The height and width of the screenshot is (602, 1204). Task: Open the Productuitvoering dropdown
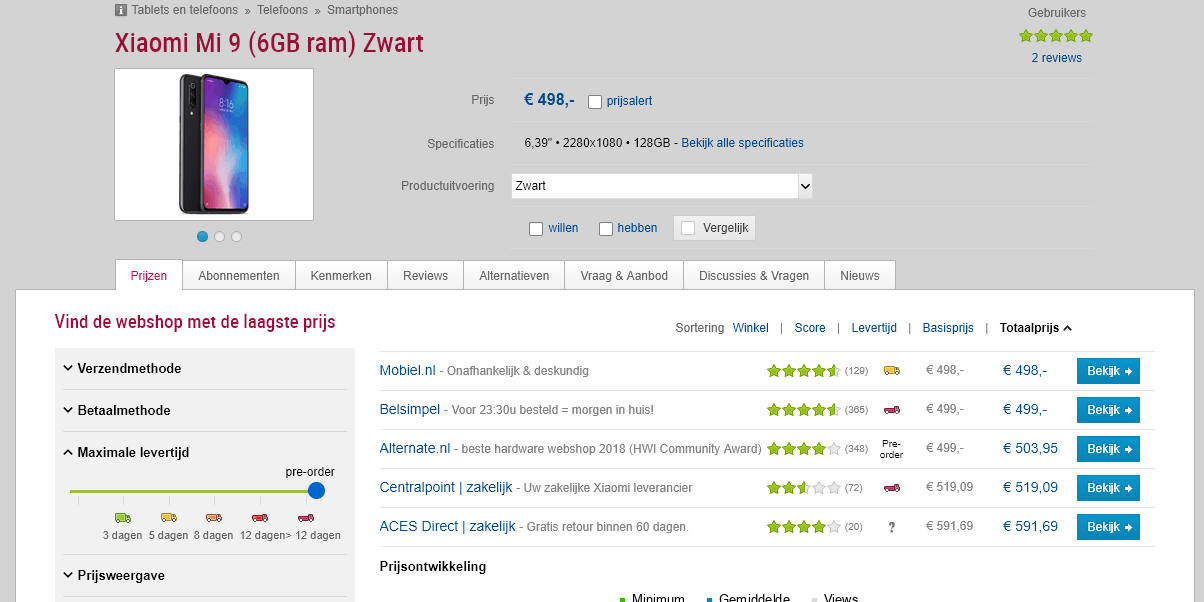coord(661,186)
